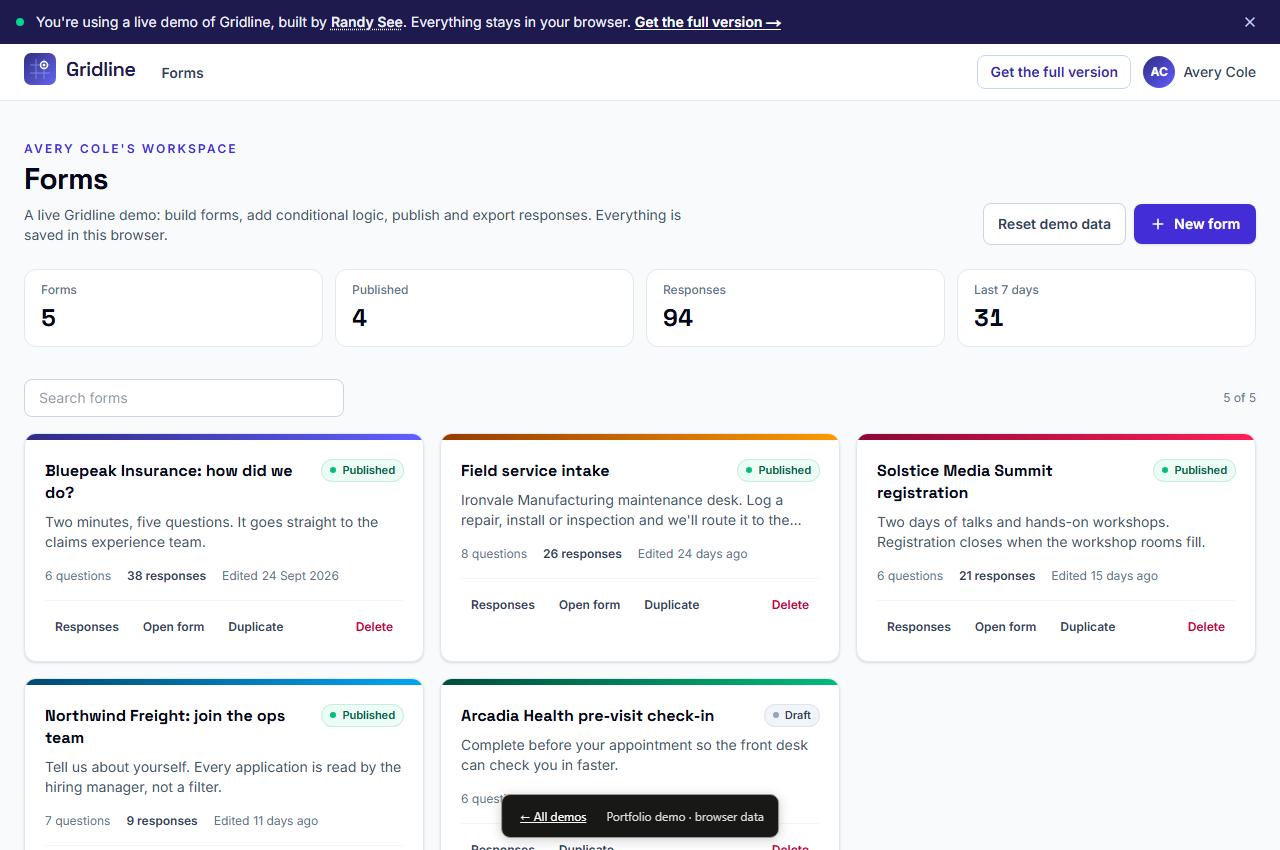Click the 26 responses text
The height and width of the screenshot is (850, 1280).
tap(582, 554)
